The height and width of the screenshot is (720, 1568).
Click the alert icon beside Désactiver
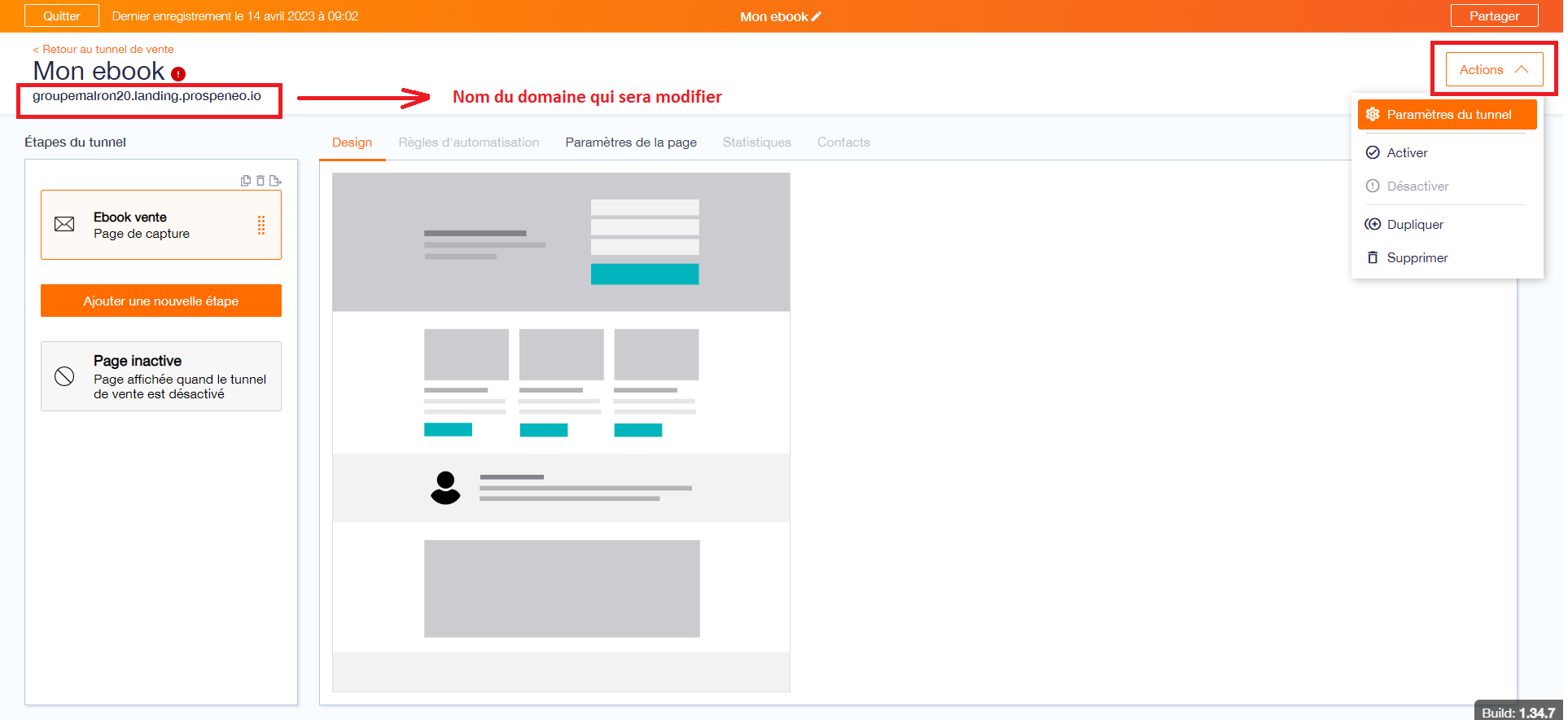click(x=1373, y=186)
